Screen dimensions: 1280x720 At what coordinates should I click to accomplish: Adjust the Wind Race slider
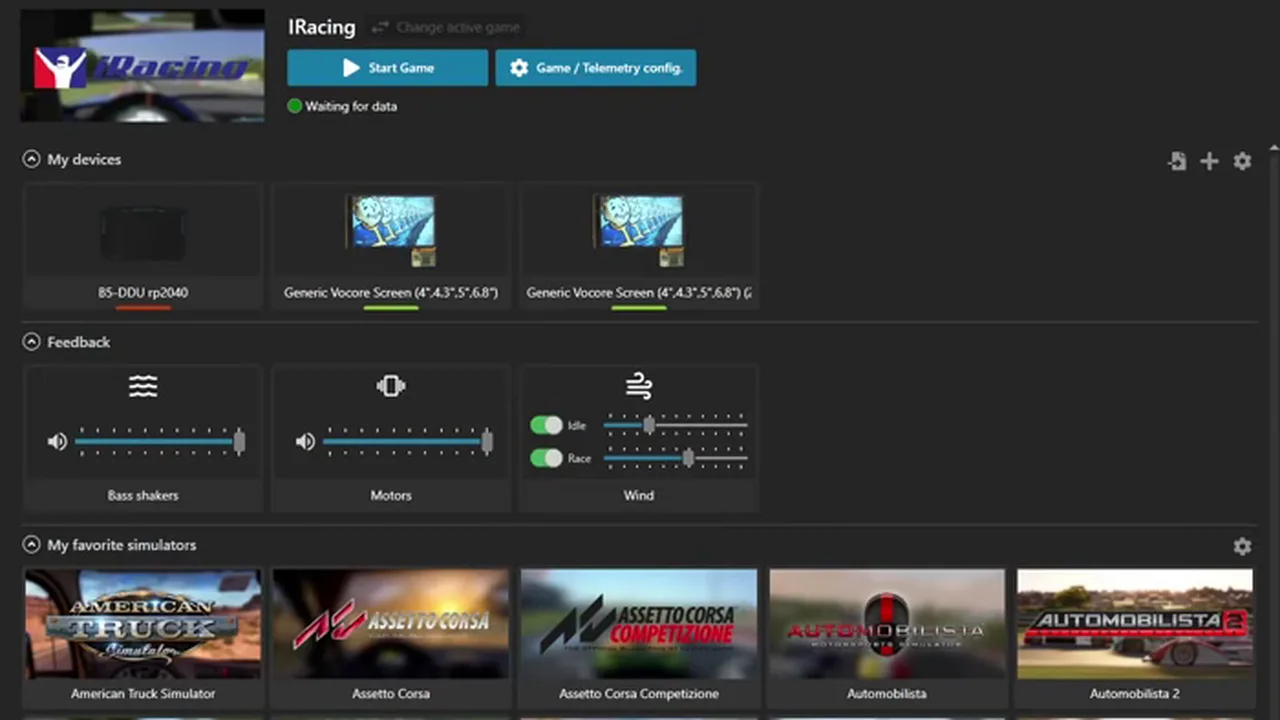675,458
